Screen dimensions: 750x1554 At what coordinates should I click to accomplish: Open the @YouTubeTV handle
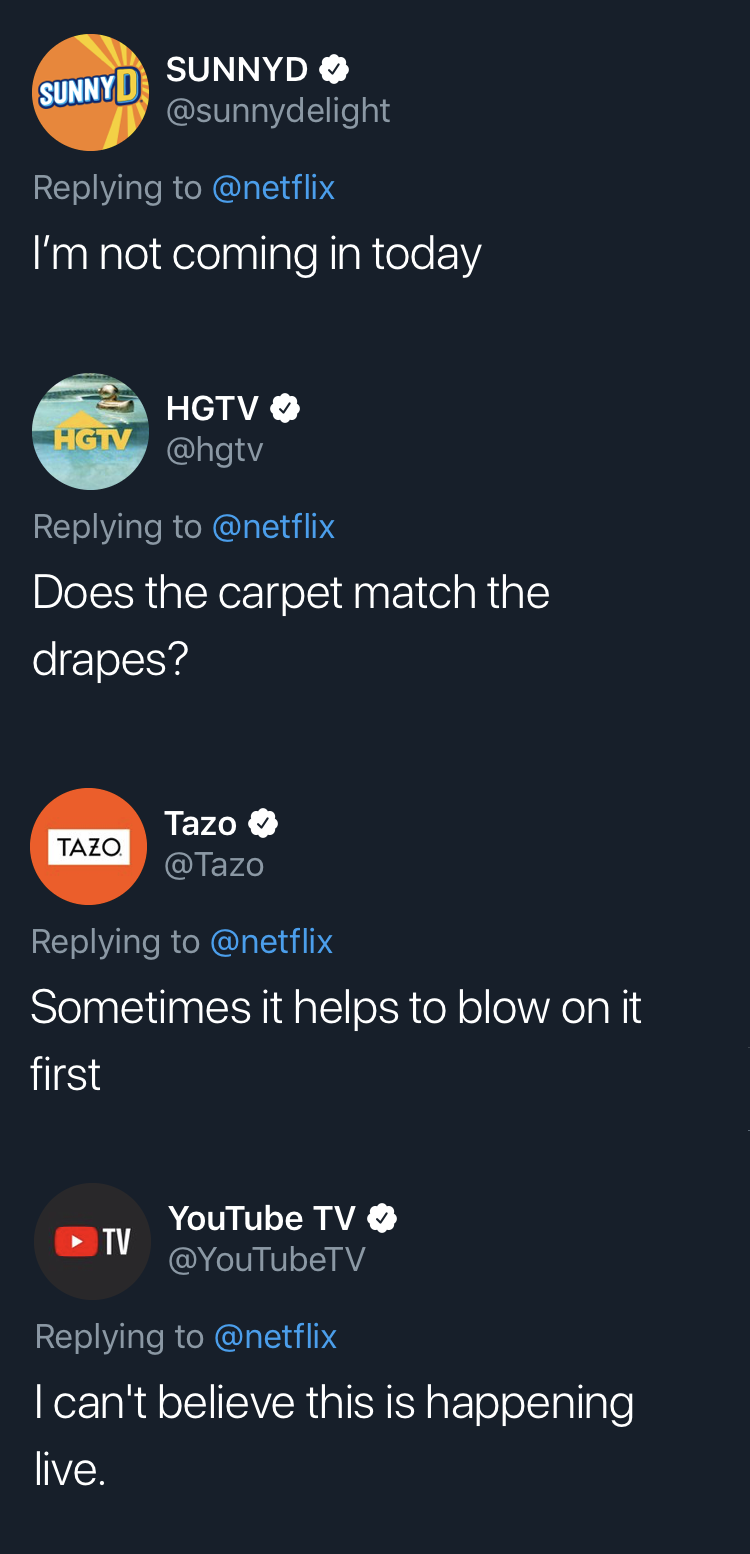point(267,1259)
